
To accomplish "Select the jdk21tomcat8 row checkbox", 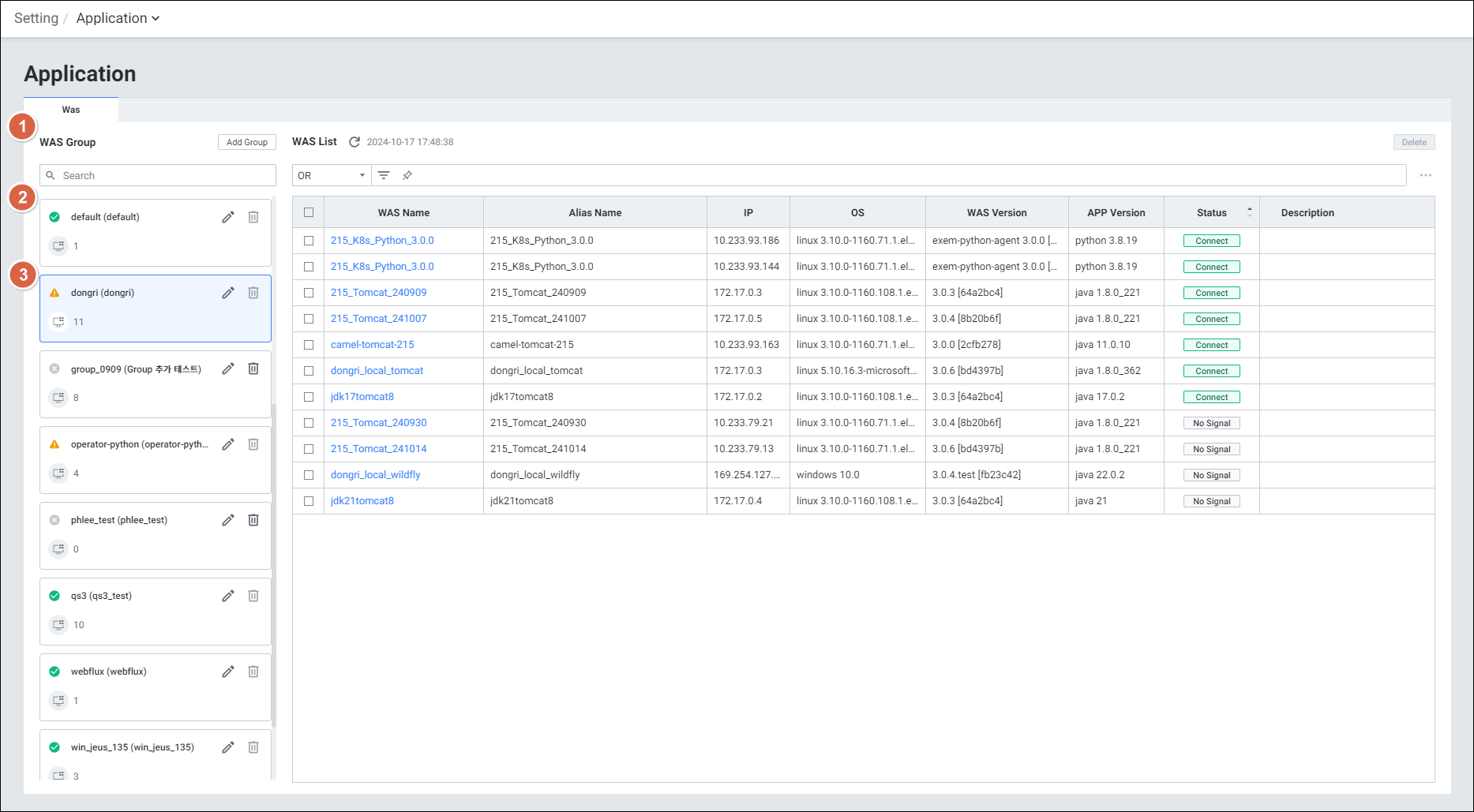I will pos(309,501).
